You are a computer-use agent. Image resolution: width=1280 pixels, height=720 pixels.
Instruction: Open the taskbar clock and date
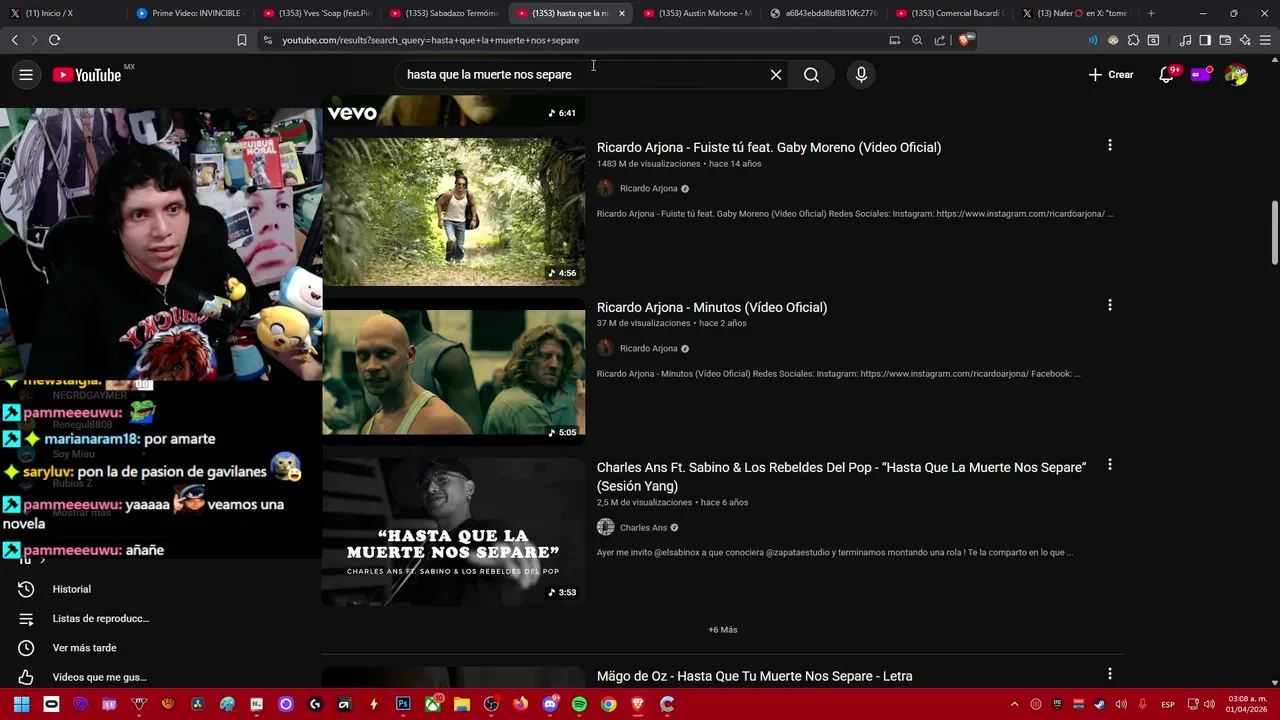(1246, 704)
